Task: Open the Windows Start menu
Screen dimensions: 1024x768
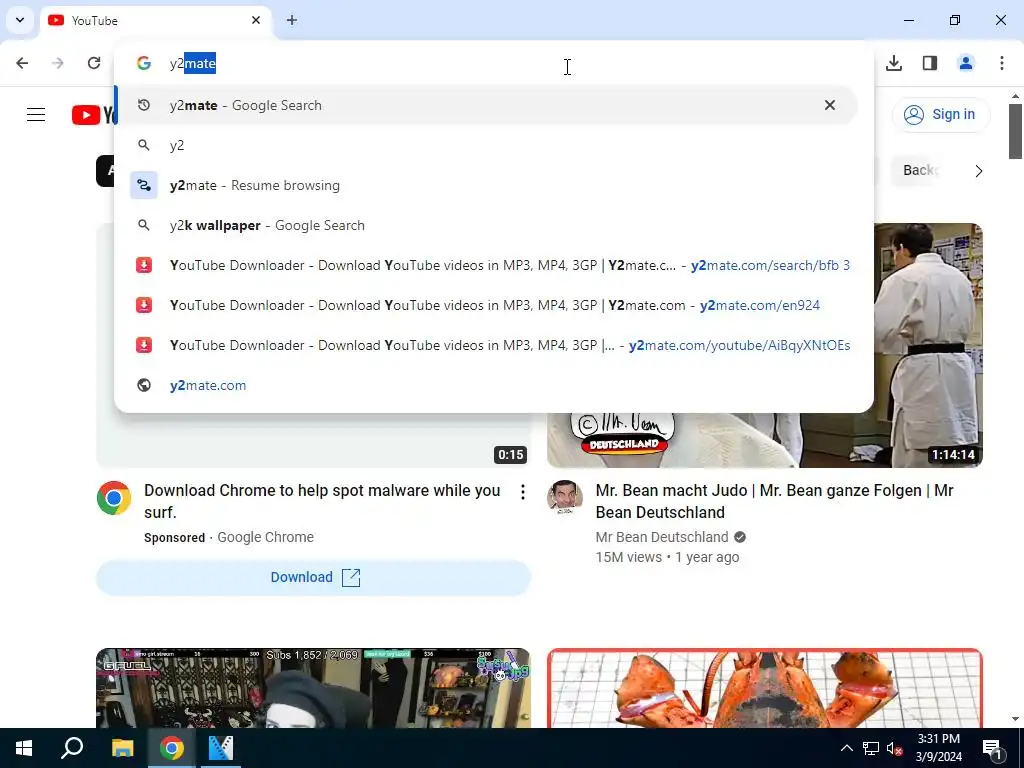Action: click(x=24, y=748)
